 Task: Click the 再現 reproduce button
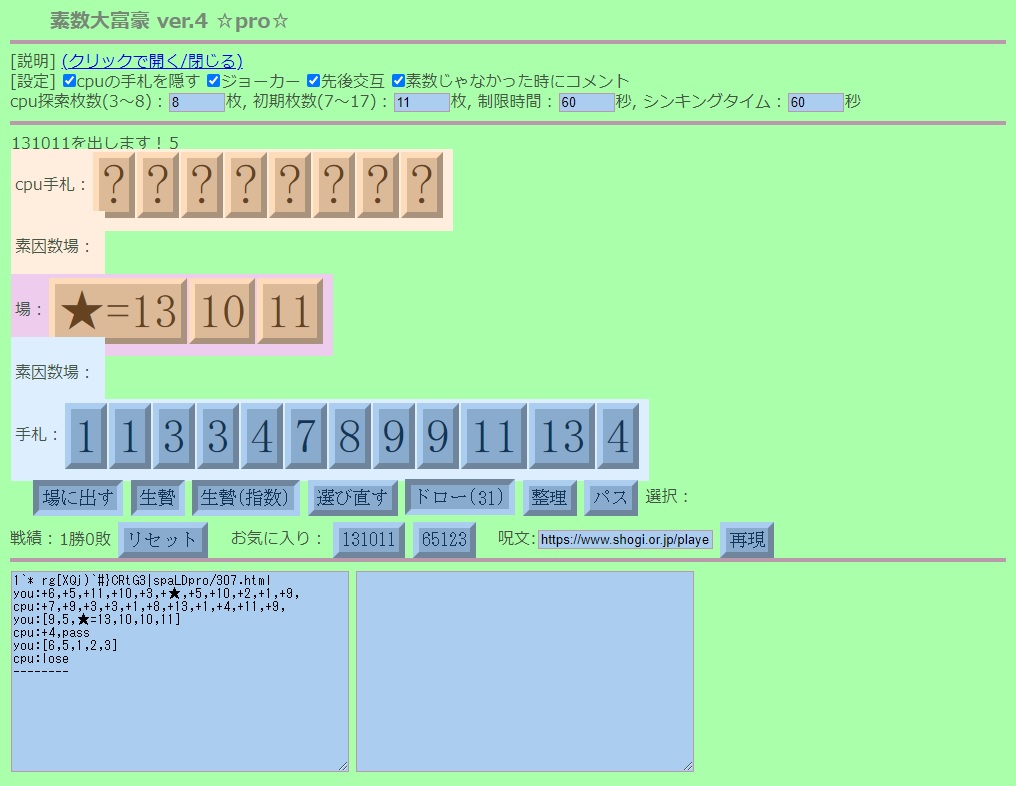click(x=747, y=540)
